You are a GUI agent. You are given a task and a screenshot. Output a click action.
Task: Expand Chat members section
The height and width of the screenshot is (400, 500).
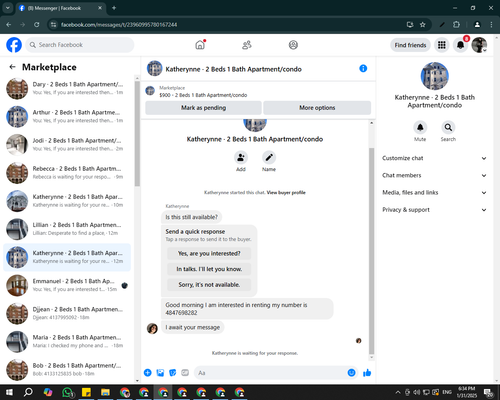434,175
